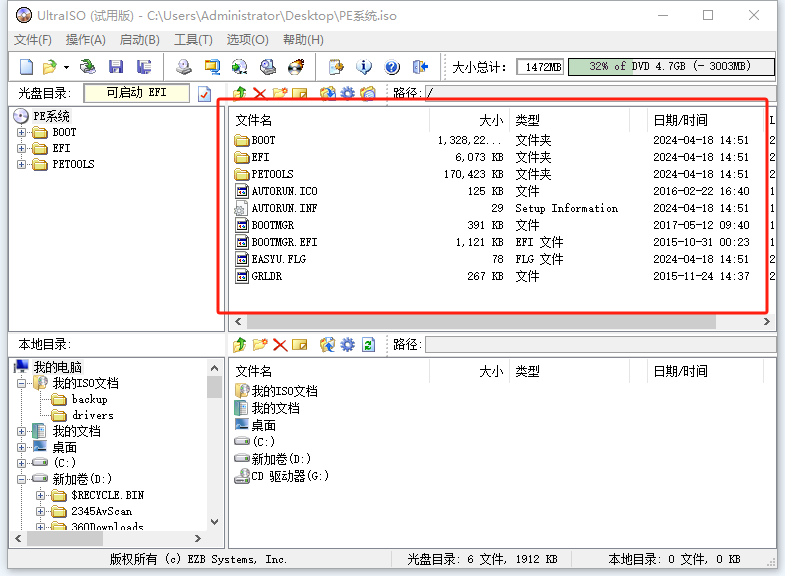Click the disc pane 路径 input field
Image resolution: width=785 pixels, height=576 pixels.
601,93
